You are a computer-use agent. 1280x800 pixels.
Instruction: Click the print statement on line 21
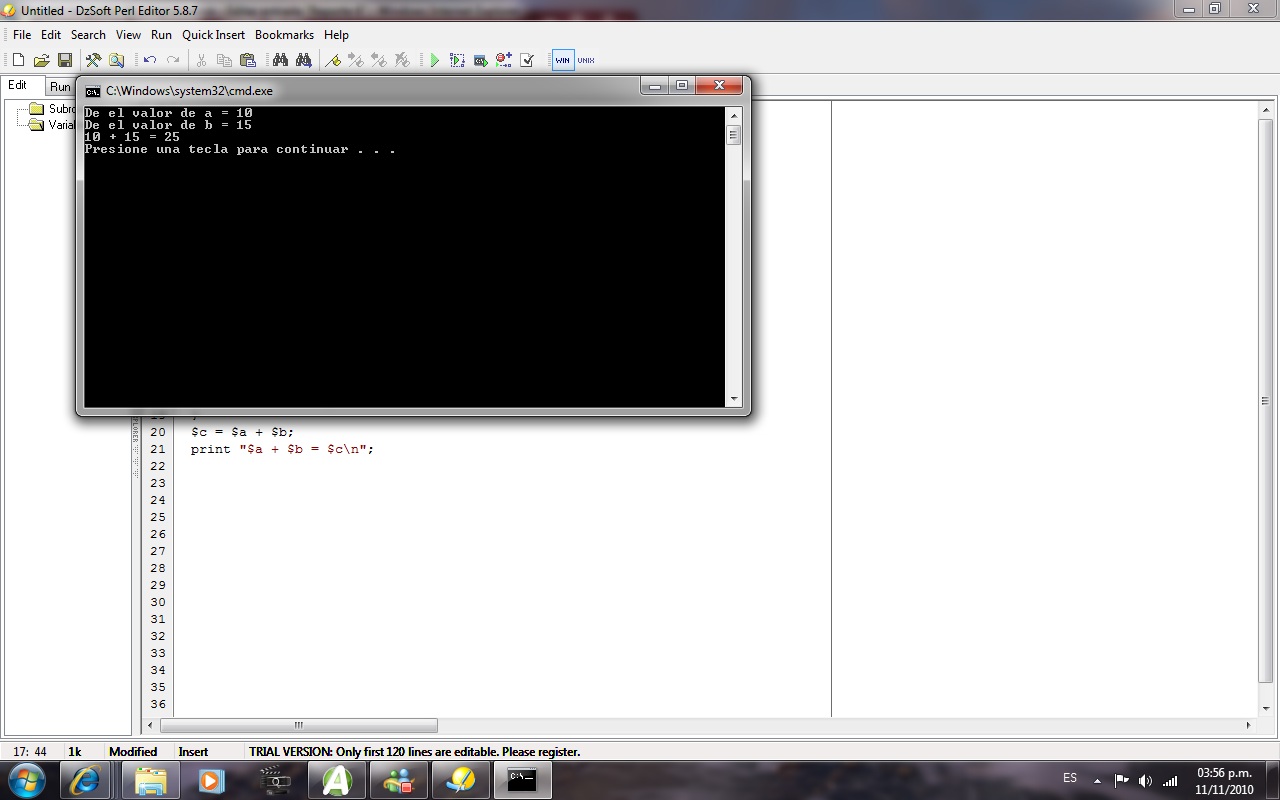[x=282, y=449]
